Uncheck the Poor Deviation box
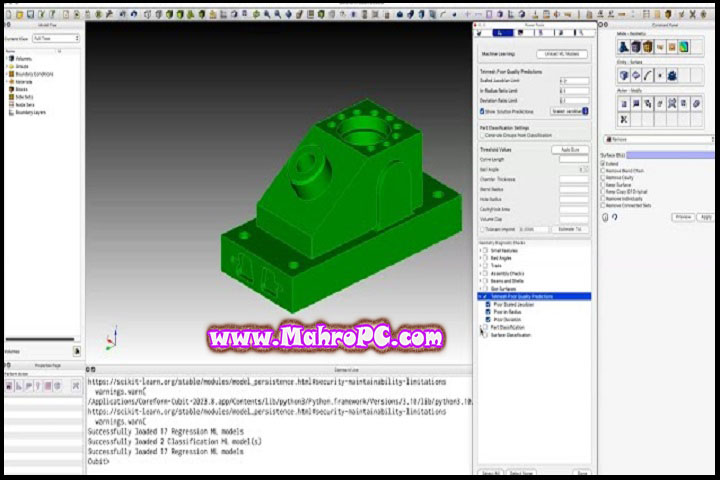This screenshot has width=720, height=480. 488,319
